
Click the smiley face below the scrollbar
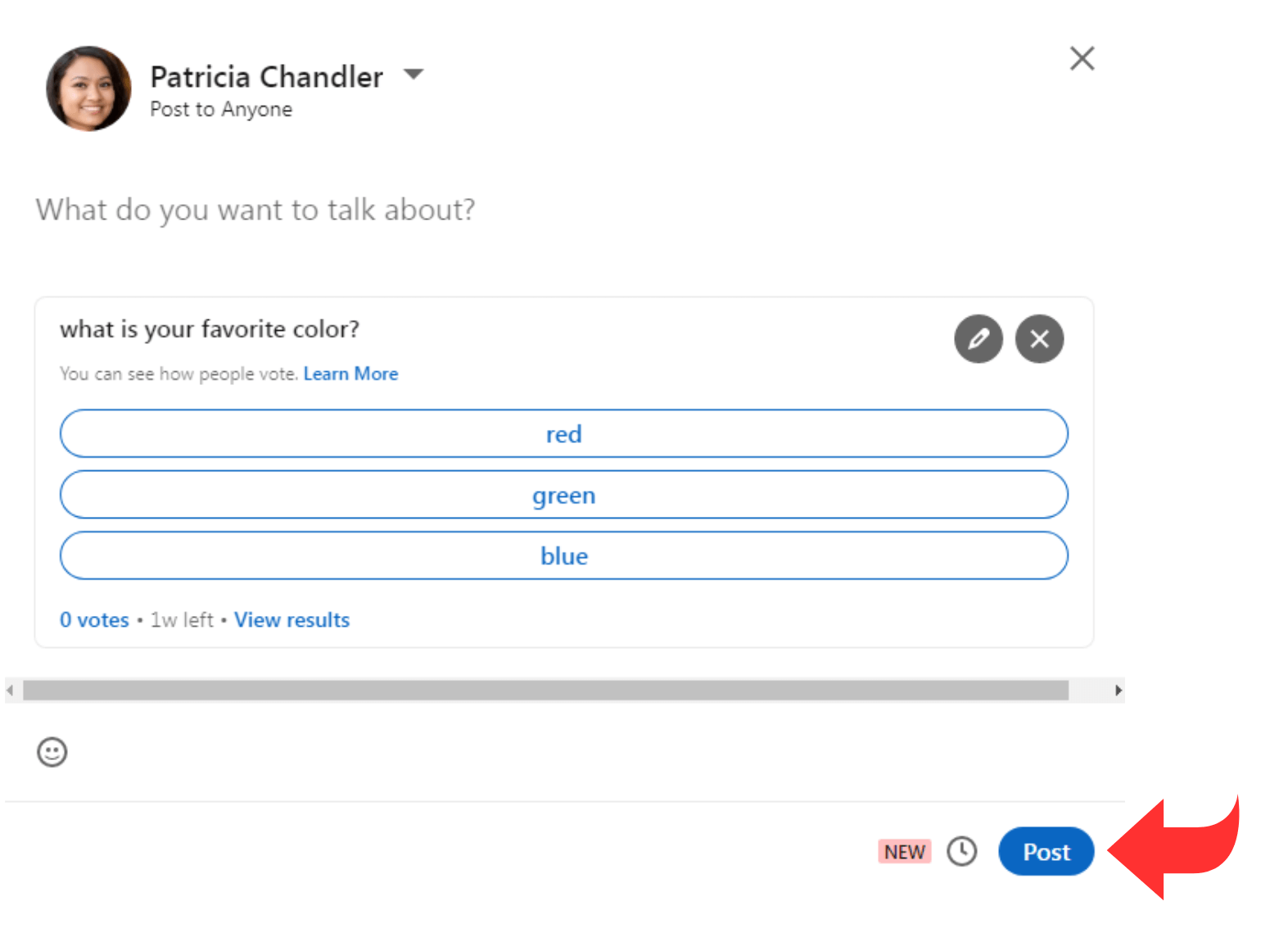[52, 751]
